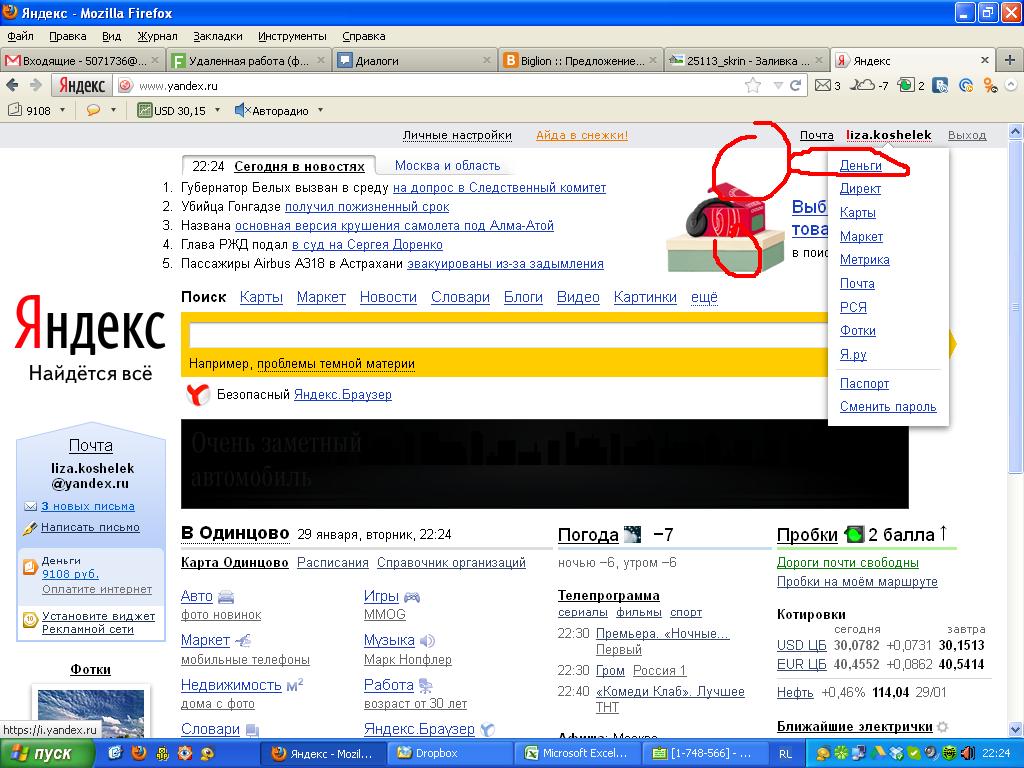The height and width of the screenshot is (768, 1024).
Task: Expand the ещё link for more services
Action: [x=704, y=297]
